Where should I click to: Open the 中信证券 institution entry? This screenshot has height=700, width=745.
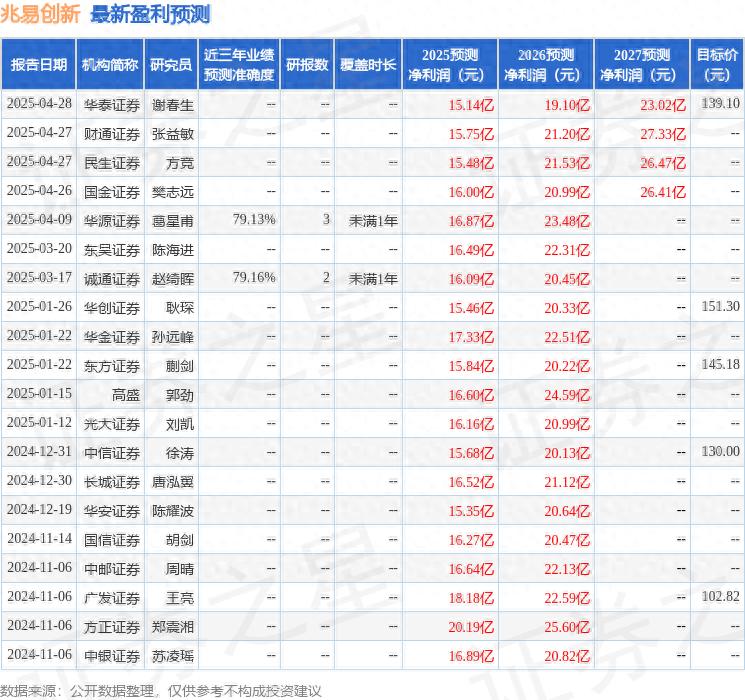tap(111, 453)
